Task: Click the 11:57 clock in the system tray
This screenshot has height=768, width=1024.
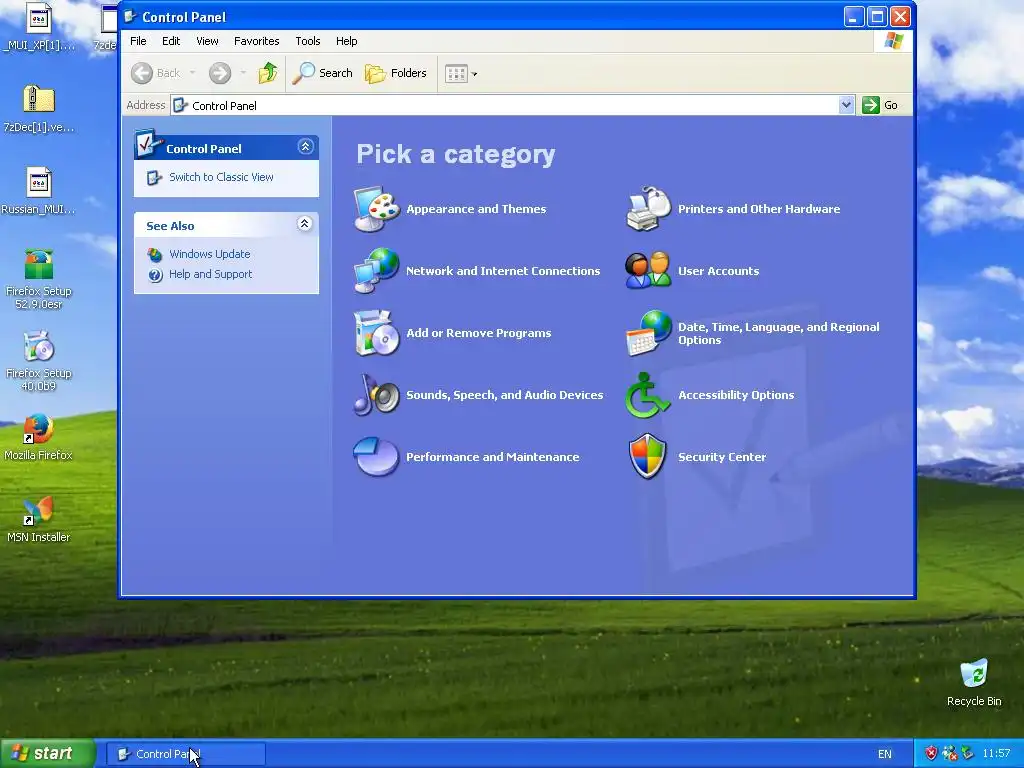Action: pyautogui.click(x=996, y=754)
